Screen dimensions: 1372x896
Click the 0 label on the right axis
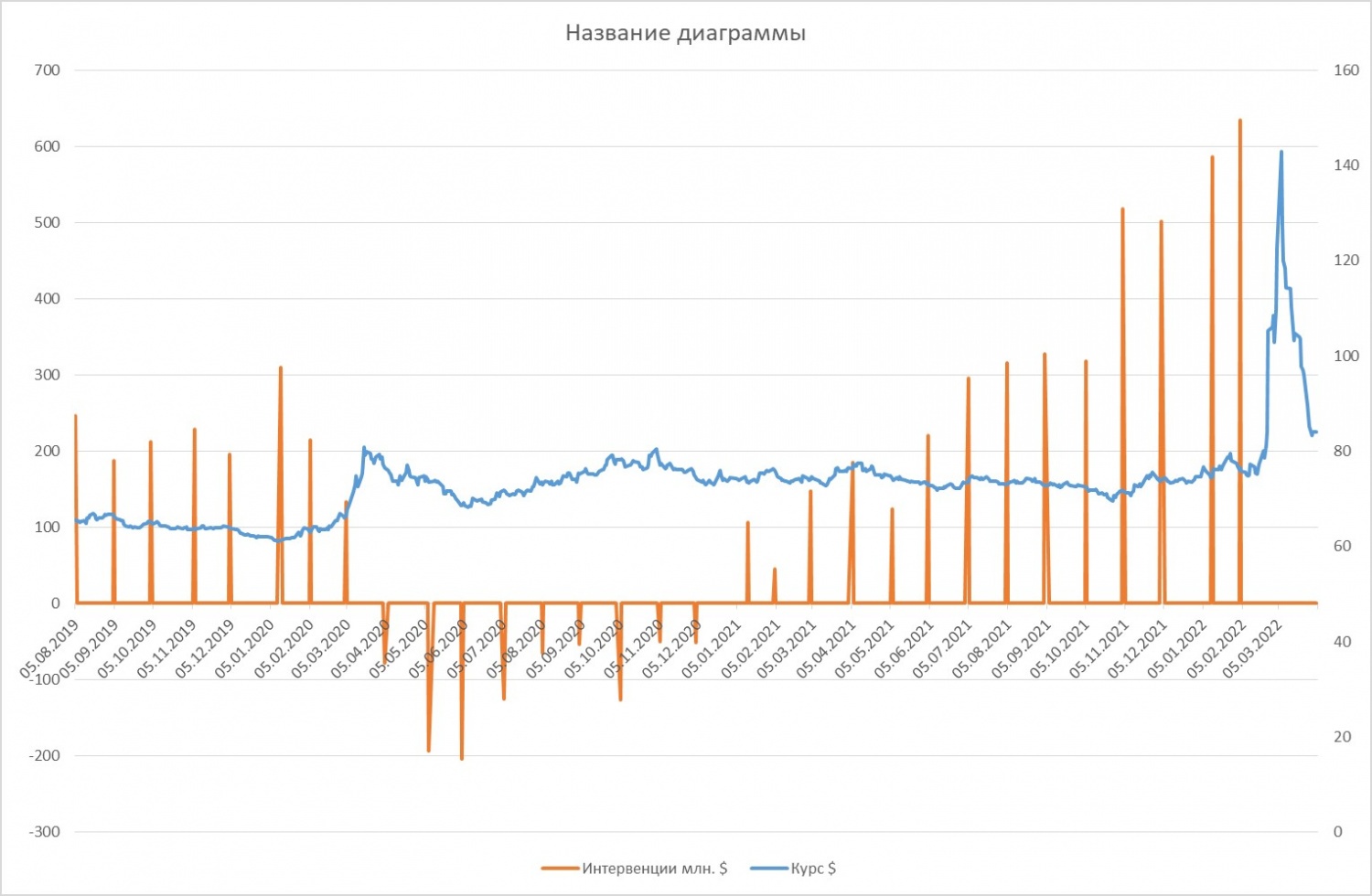[x=1338, y=832]
